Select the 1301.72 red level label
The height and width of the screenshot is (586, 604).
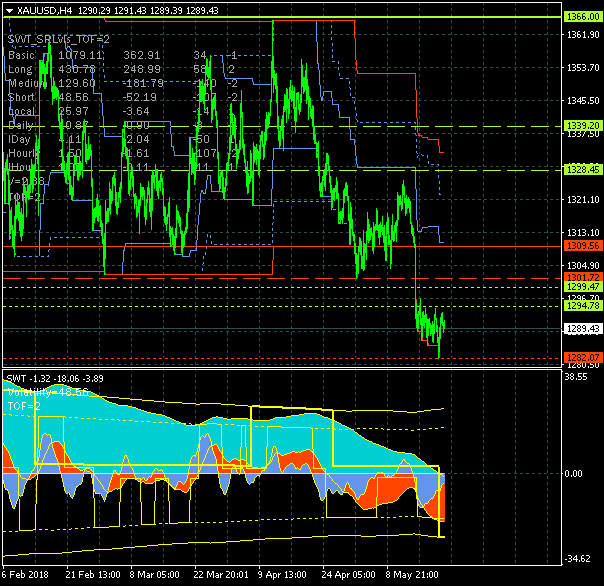(583, 277)
